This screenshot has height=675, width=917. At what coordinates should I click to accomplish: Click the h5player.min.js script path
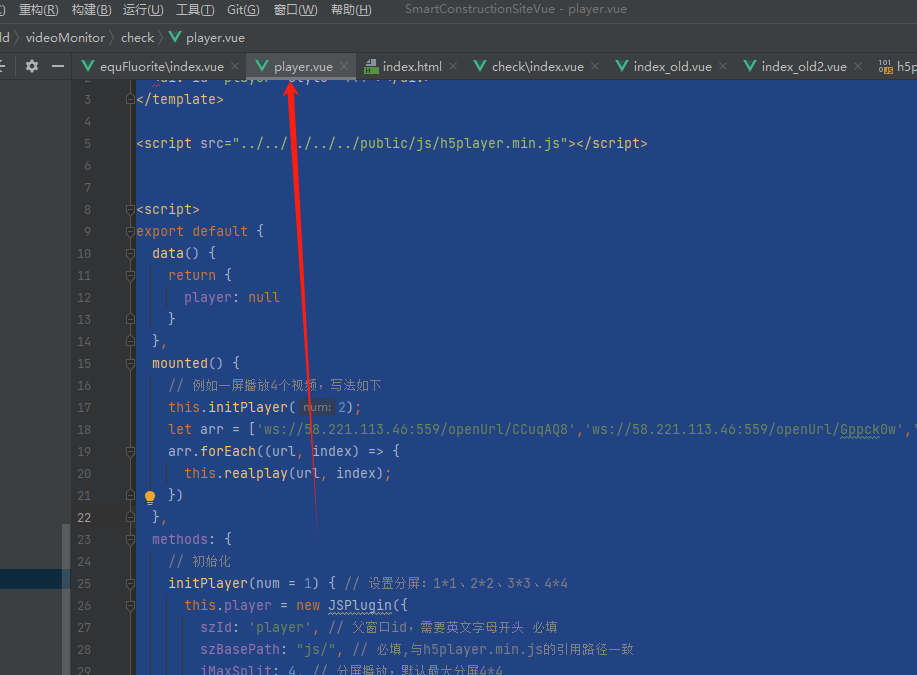[401, 143]
